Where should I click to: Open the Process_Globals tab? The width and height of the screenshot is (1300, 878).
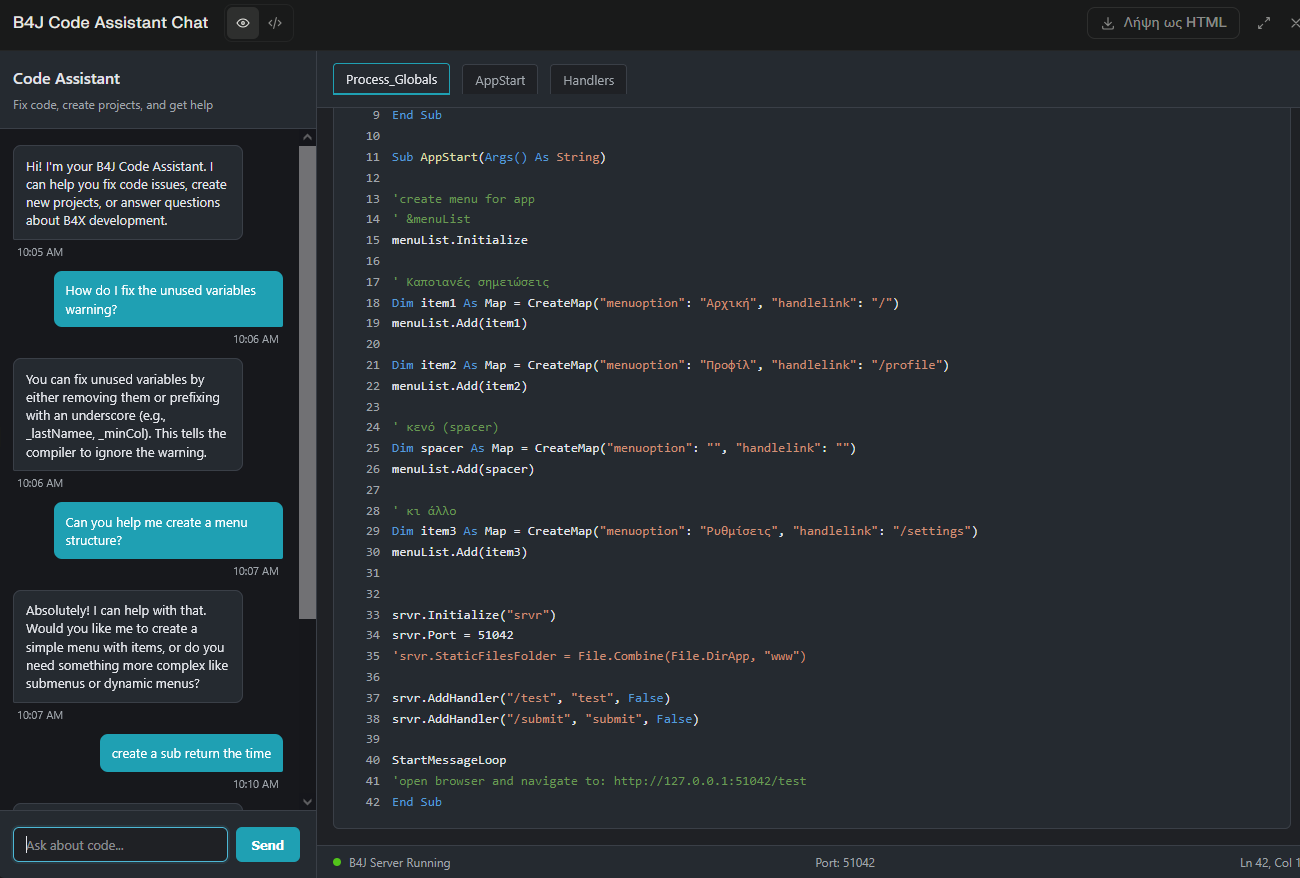391,80
